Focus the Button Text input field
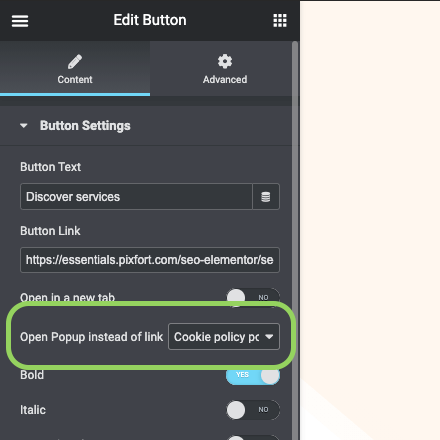Image resolution: width=440 pixels, height=440 pixels. [136, 197]
